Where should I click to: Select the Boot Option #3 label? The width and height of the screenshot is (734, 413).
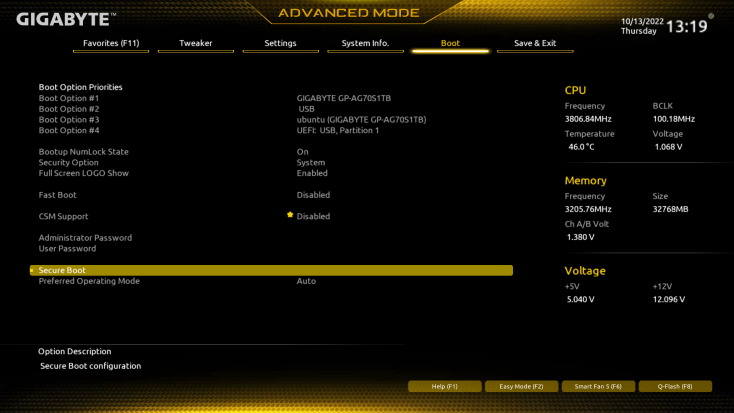point(69,120)
